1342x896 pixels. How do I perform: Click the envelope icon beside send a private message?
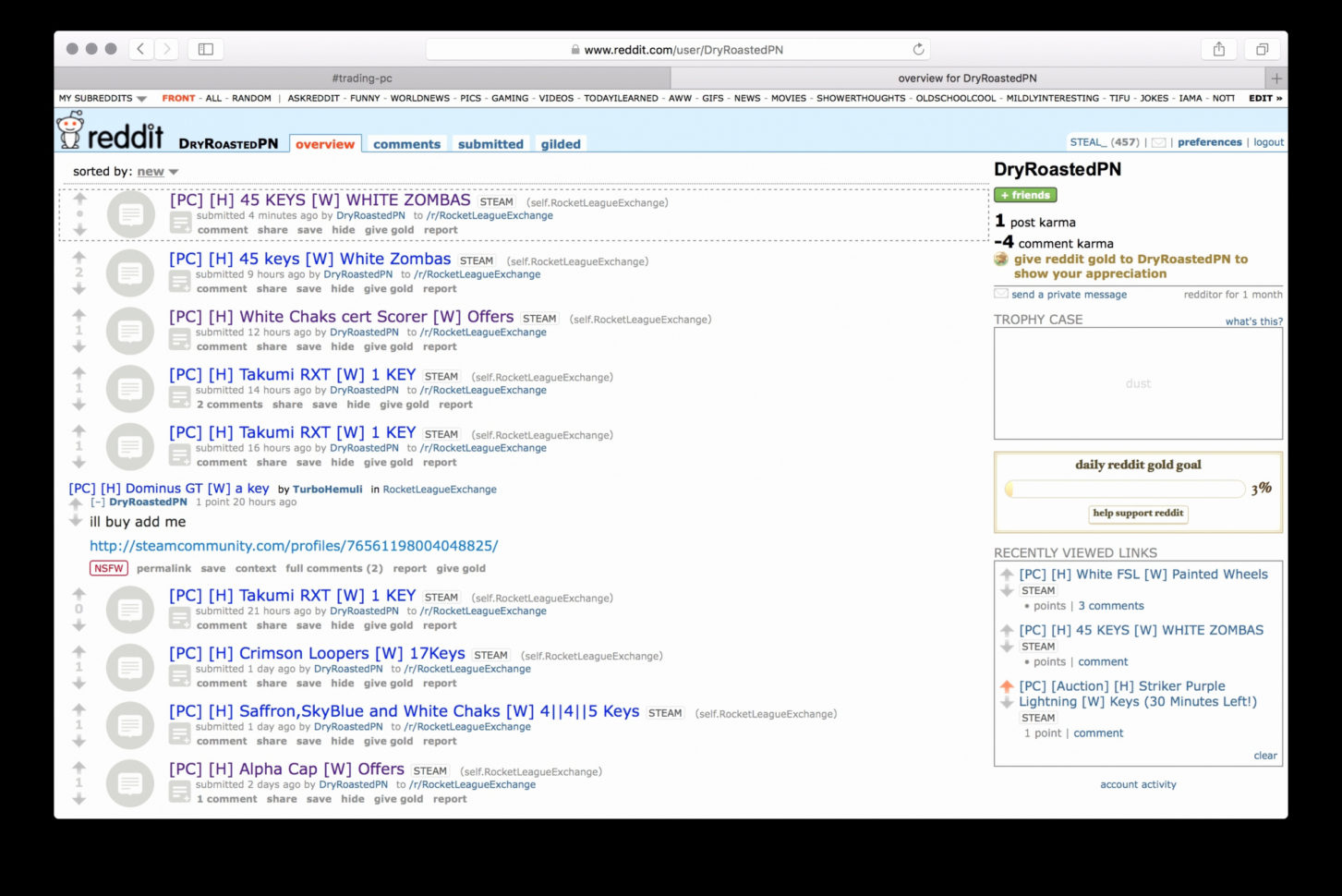pos(1001,294)
